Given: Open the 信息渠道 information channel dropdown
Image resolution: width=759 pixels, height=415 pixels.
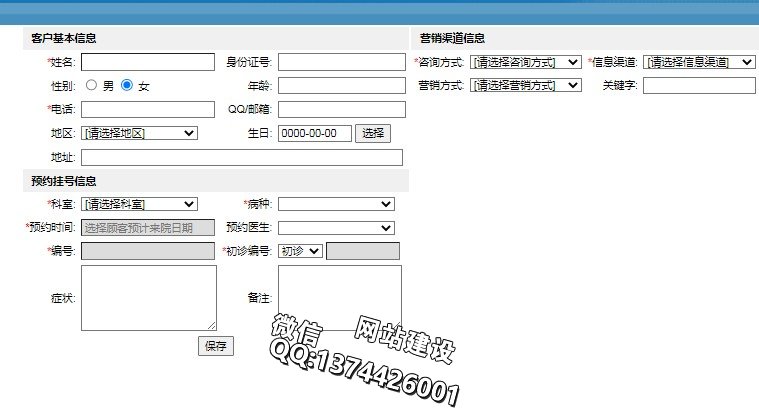Looking at the screenshot, I should point(699,62).
